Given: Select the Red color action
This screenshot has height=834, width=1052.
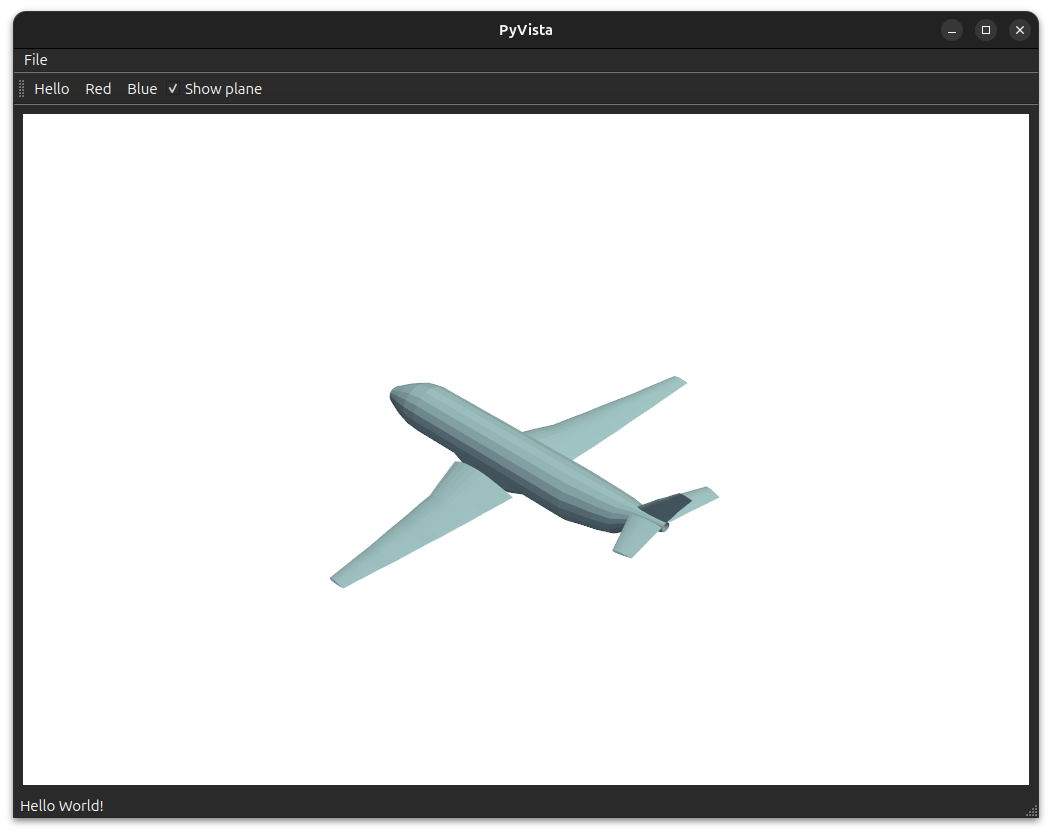Looking at the screenshot, I should pos(98,89).
